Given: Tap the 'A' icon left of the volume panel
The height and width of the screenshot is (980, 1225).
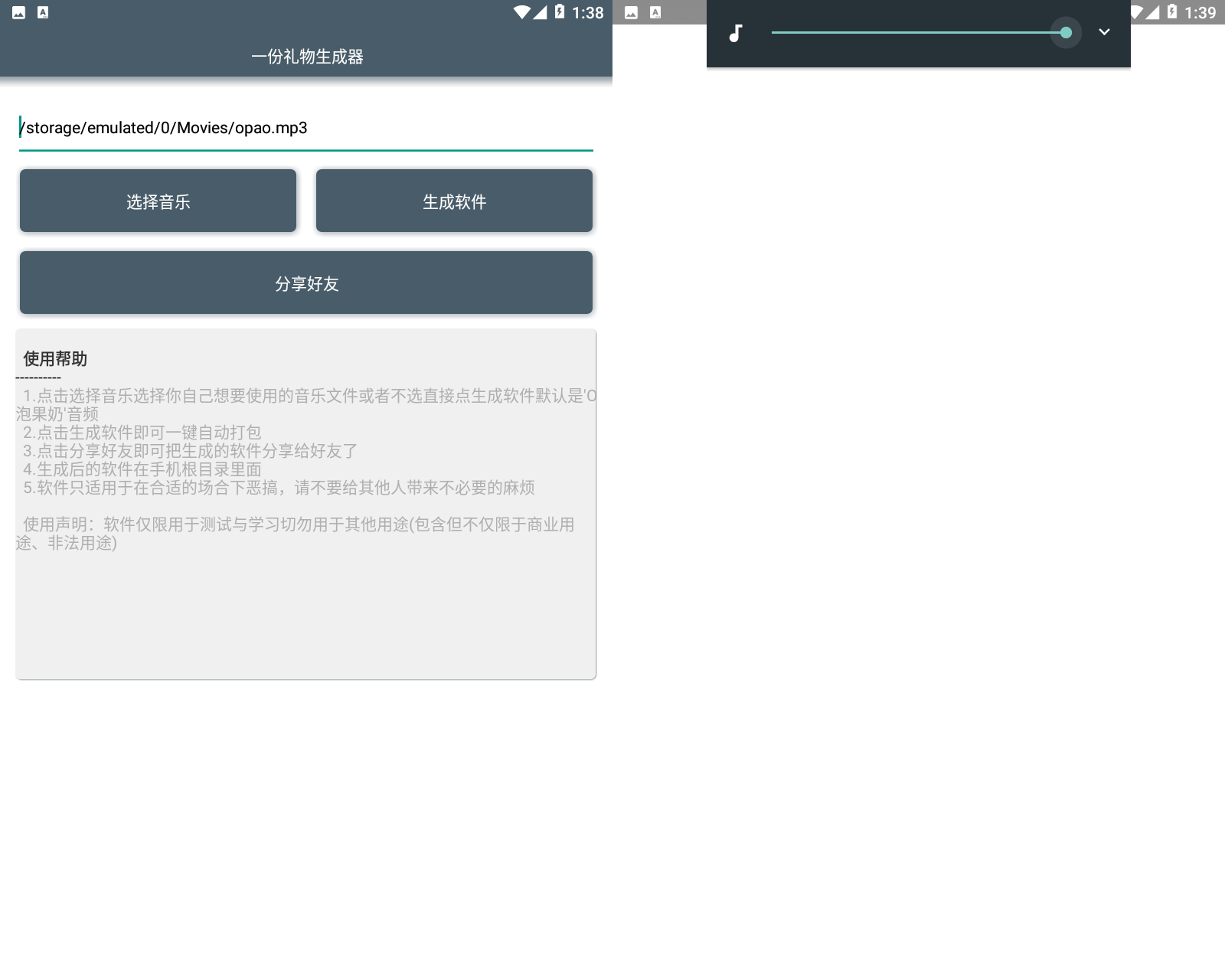Looking at the screenshot, I should [x=655, y=12].
